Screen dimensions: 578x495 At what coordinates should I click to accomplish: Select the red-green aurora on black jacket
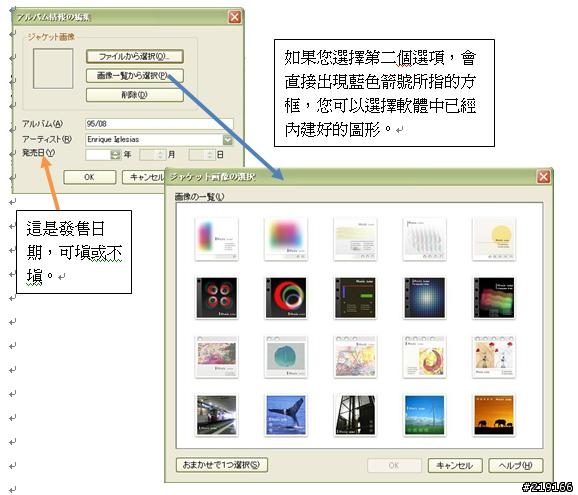(494, 298)
